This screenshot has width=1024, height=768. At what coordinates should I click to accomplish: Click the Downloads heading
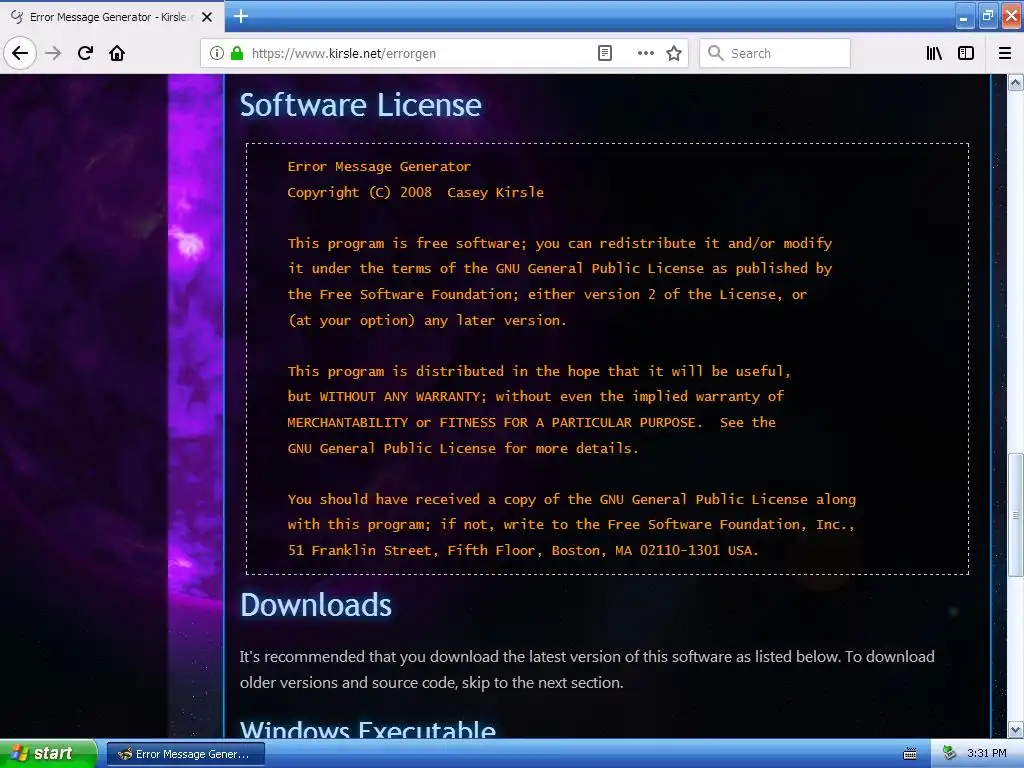316,605
